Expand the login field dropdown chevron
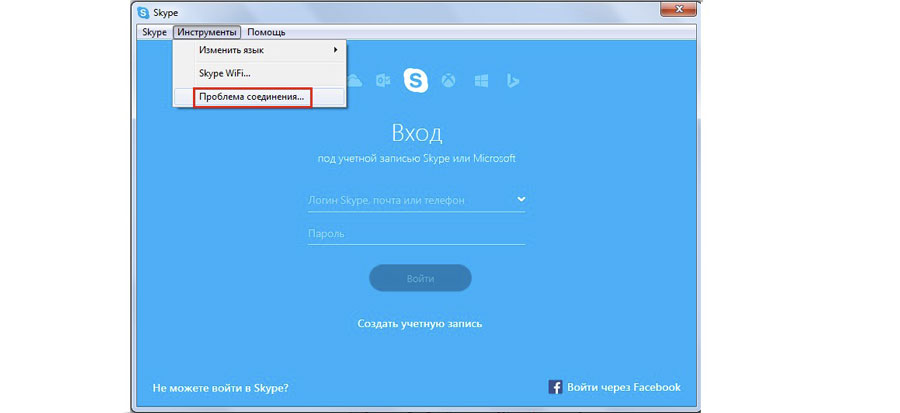 pos(521,199)
